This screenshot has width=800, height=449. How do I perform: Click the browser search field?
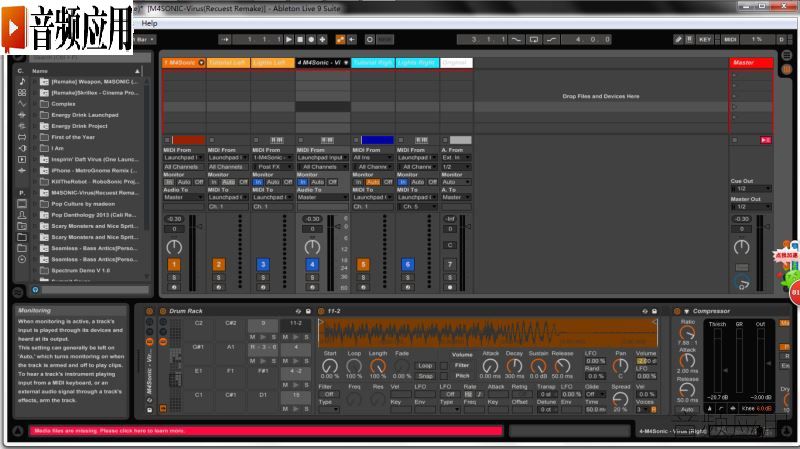click(89, 58)
